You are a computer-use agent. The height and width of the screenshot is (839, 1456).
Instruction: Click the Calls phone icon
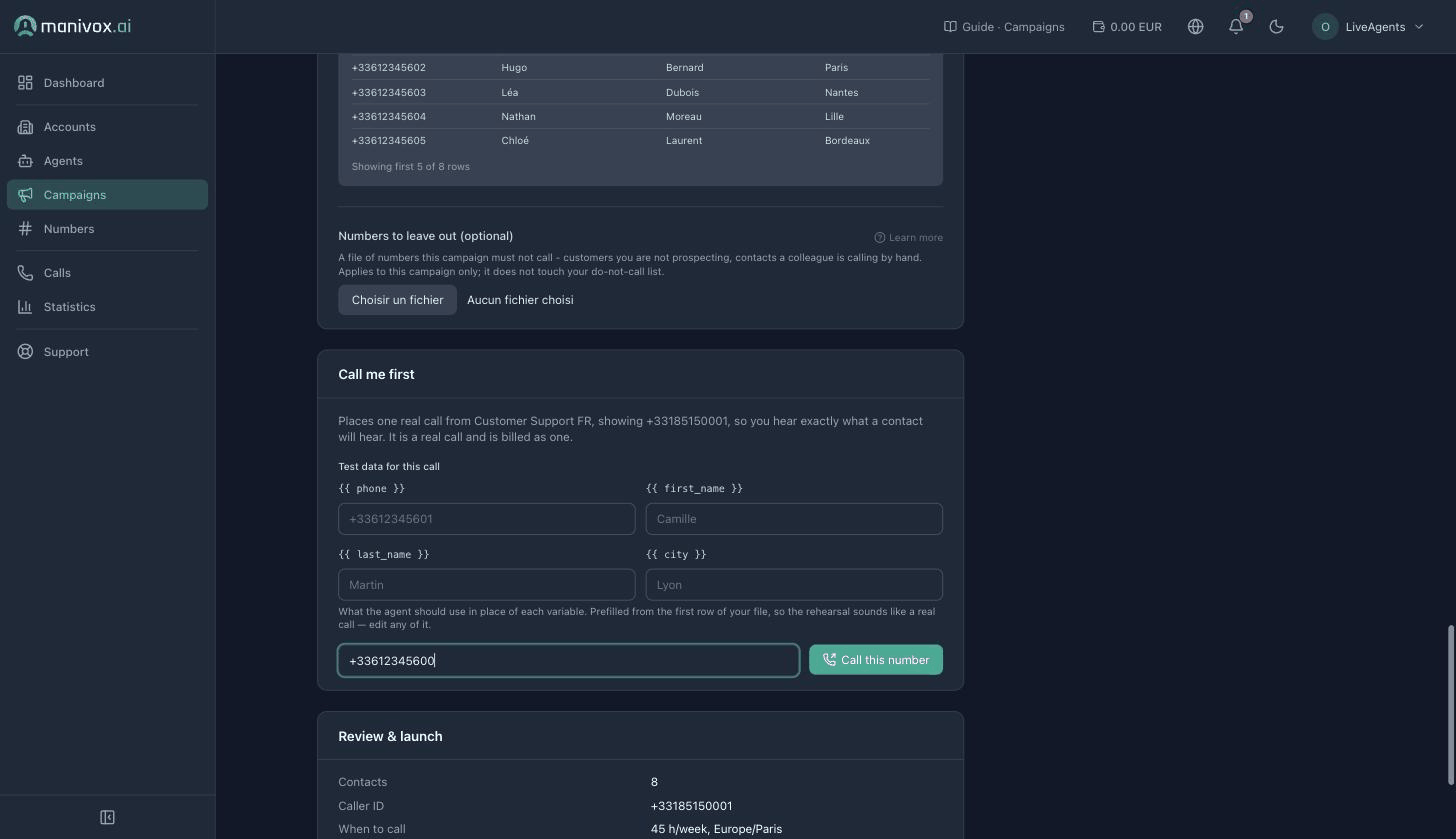pyautogui.click(x=25, y=273)
